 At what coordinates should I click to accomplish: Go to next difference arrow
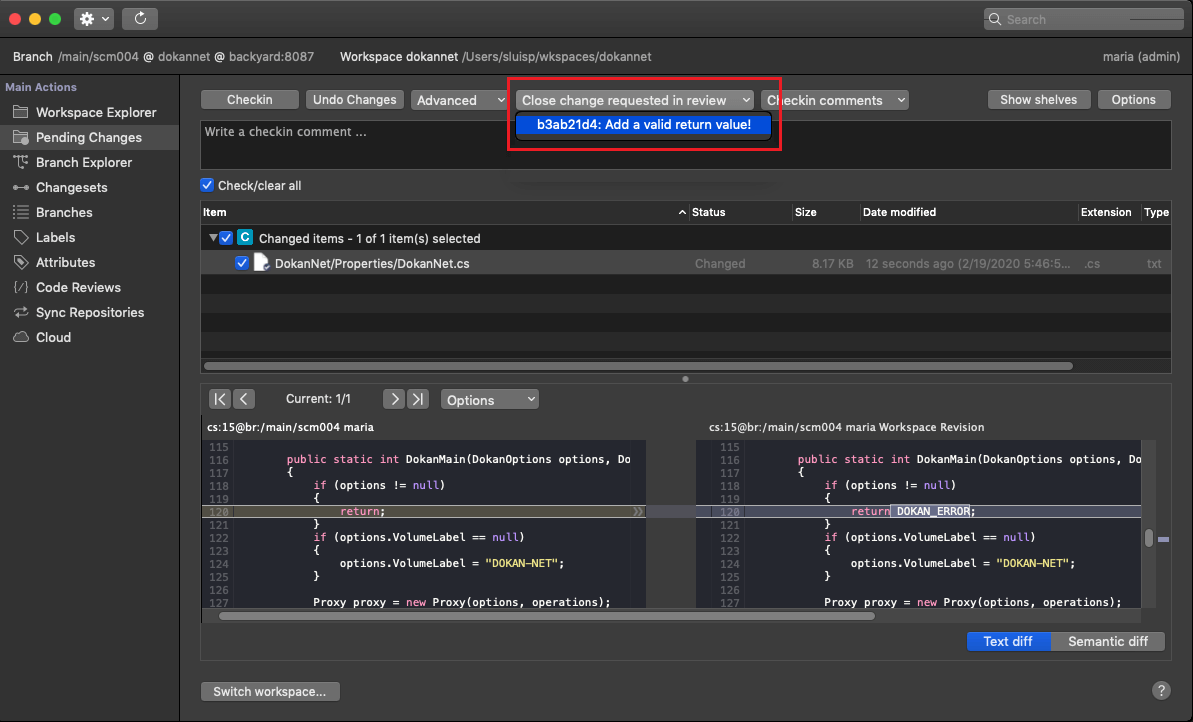coord(393,399)
